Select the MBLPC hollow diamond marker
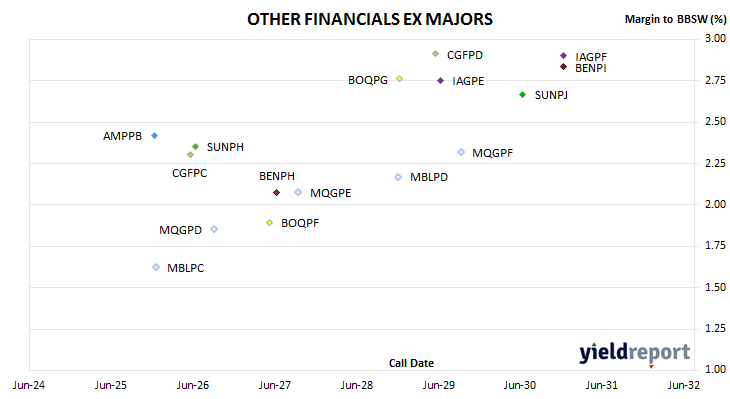730x399 pixels. [x=156, y=267]
